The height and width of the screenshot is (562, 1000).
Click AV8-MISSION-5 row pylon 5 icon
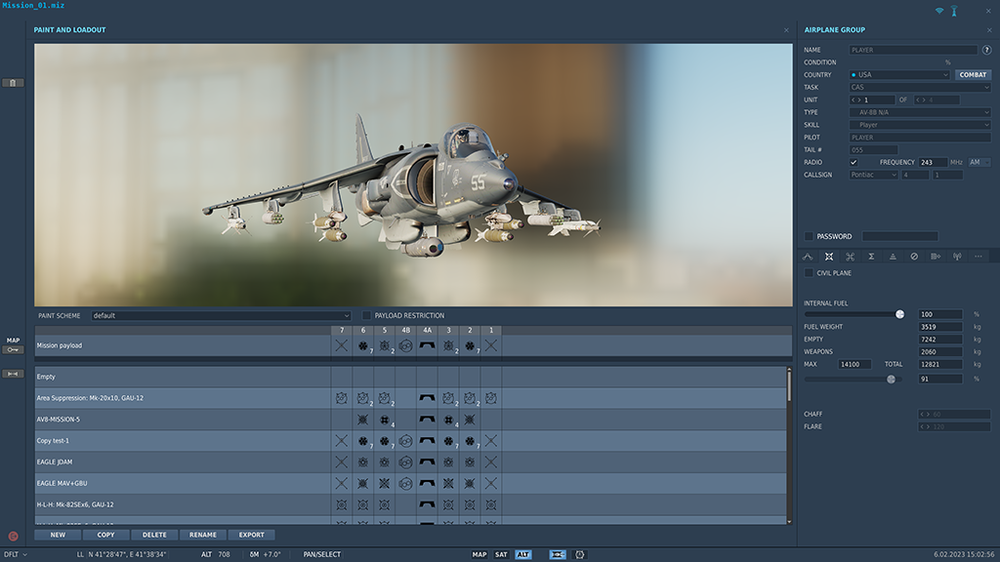pyautogui.click(x=385, y=420)
